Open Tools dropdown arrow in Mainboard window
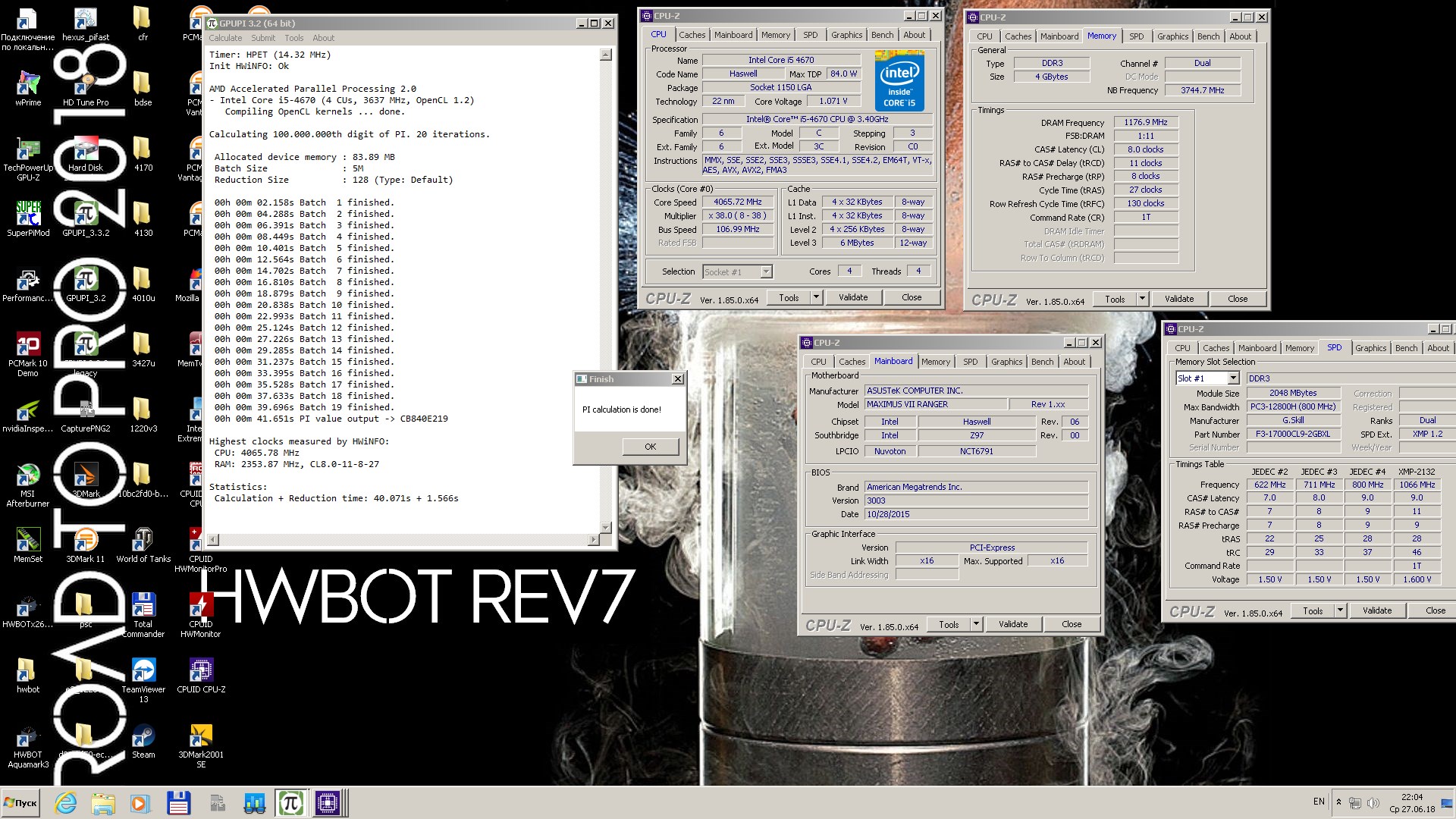The width and height of the screenshot is (1456, 819). point(977,624)
